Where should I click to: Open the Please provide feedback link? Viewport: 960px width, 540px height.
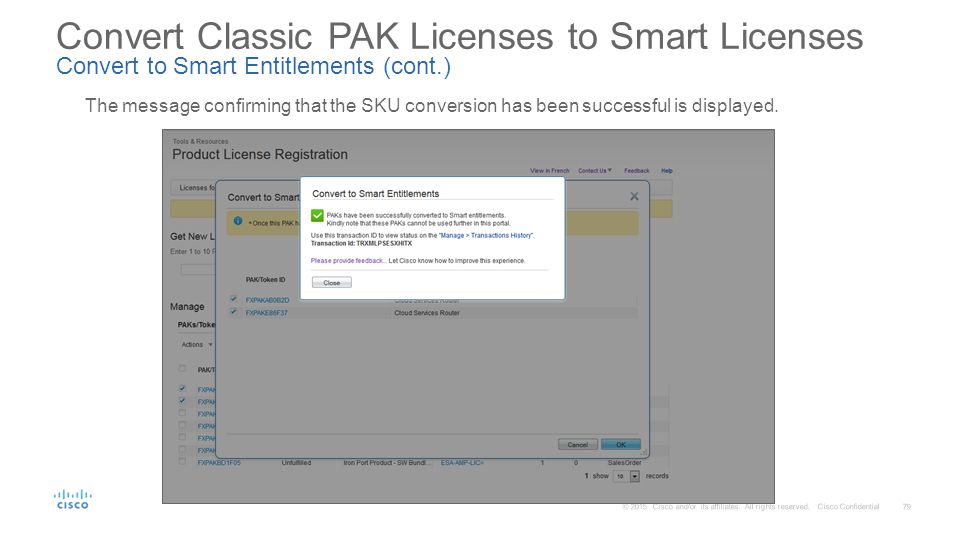347,261
